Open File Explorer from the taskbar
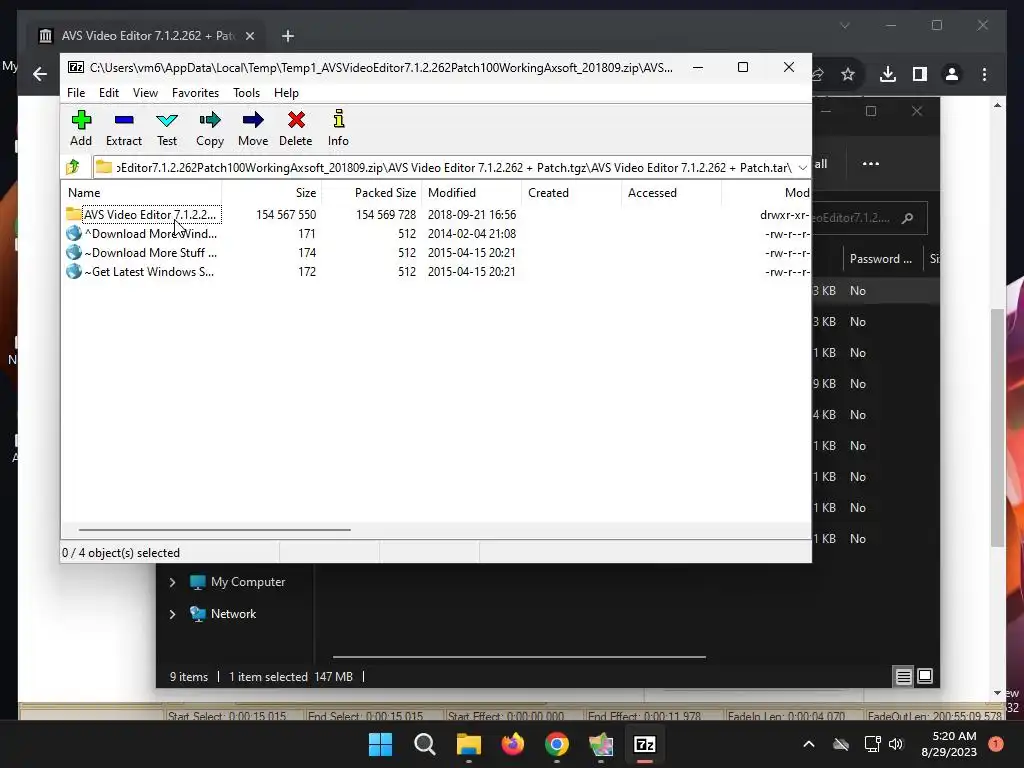1024x768 pixels. 468,744
